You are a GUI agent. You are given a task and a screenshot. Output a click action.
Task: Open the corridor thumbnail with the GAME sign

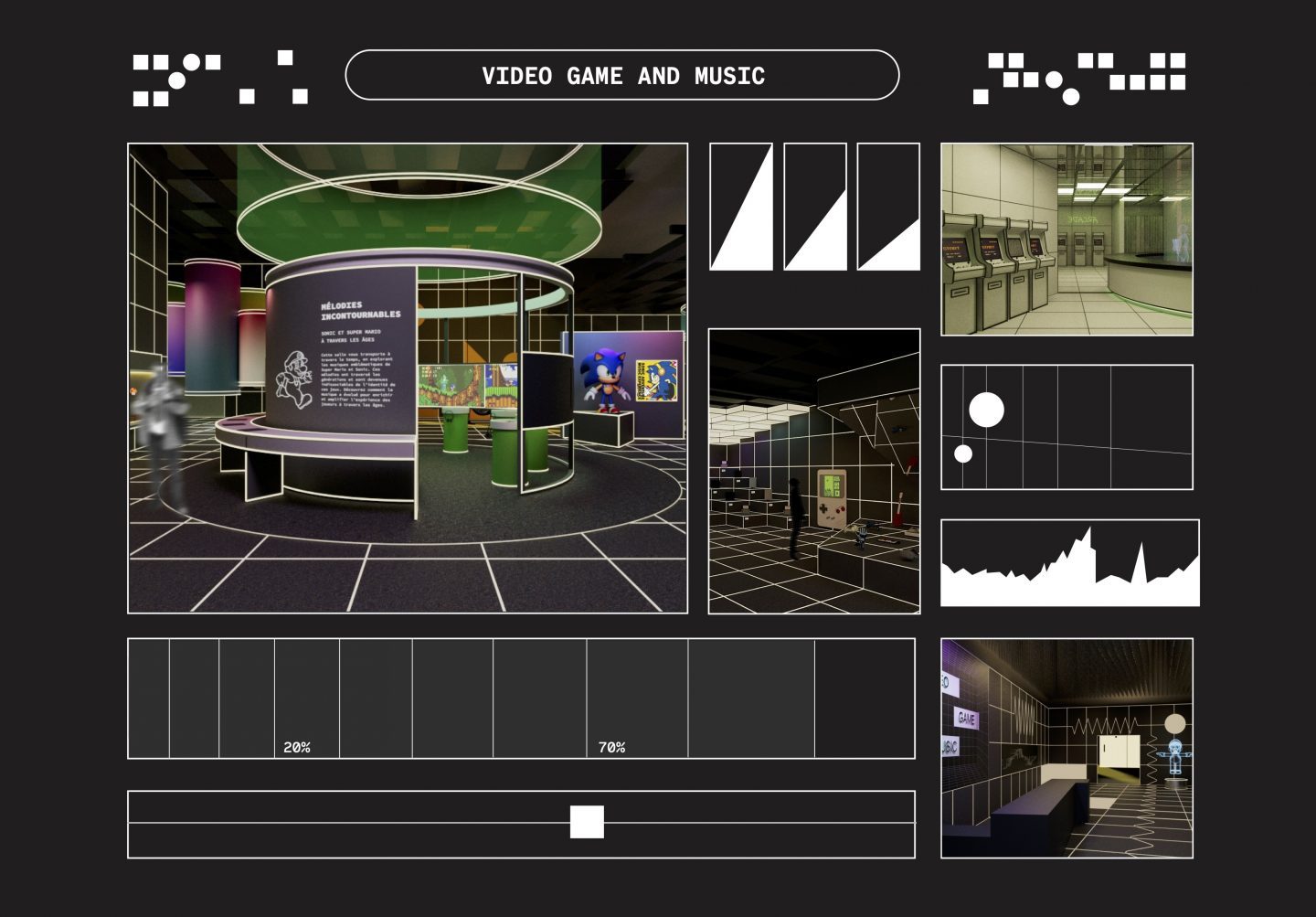pyautogui.click(x=1067, y=748)
